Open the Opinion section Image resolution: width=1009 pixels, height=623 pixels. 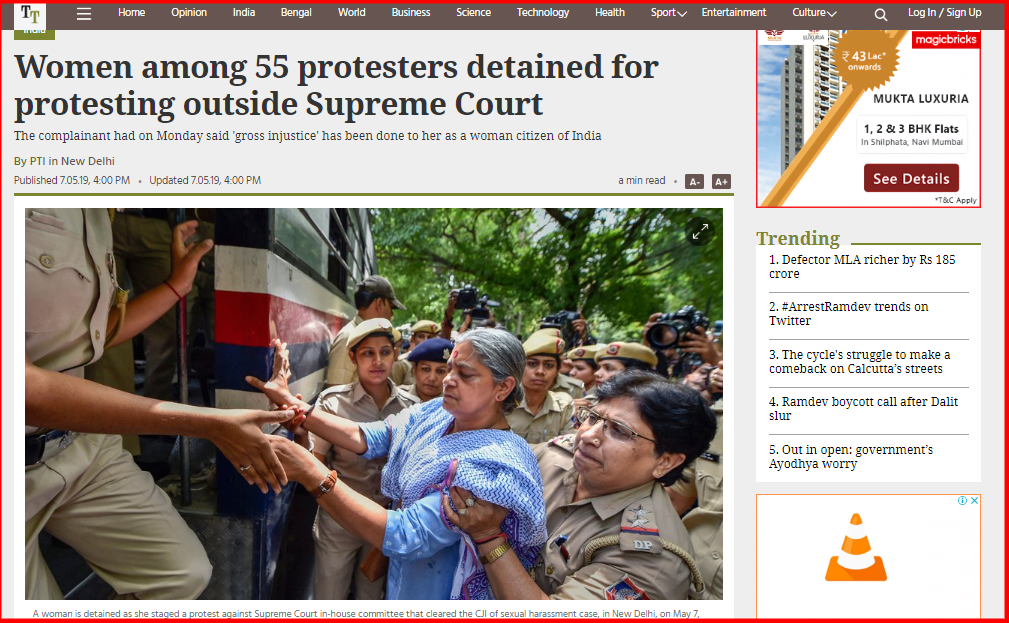(x=189, y=12)
